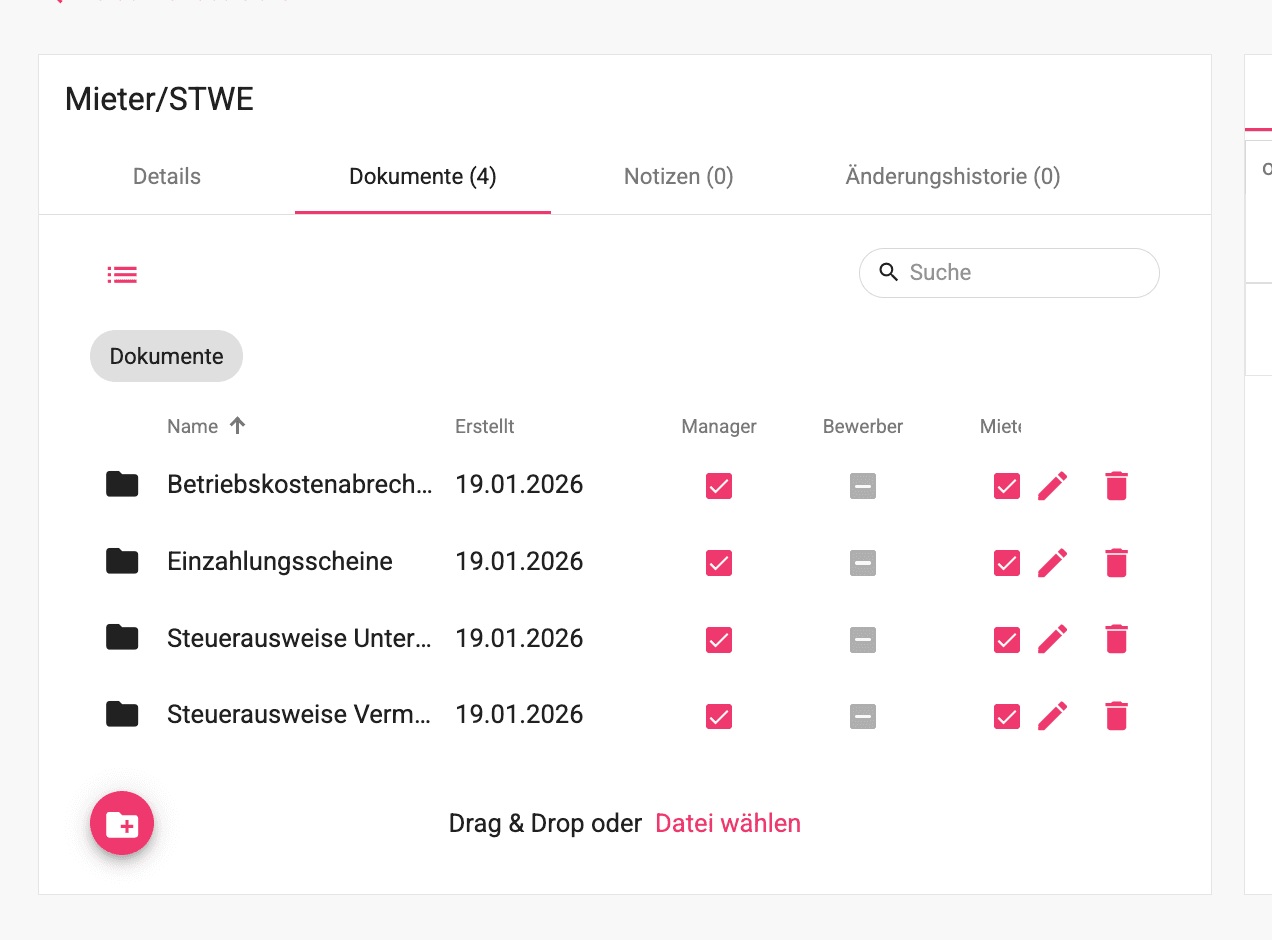1272x940 pixels.
Task: Delete the Steuerausweise Unter… folder
Action: 1116,639
